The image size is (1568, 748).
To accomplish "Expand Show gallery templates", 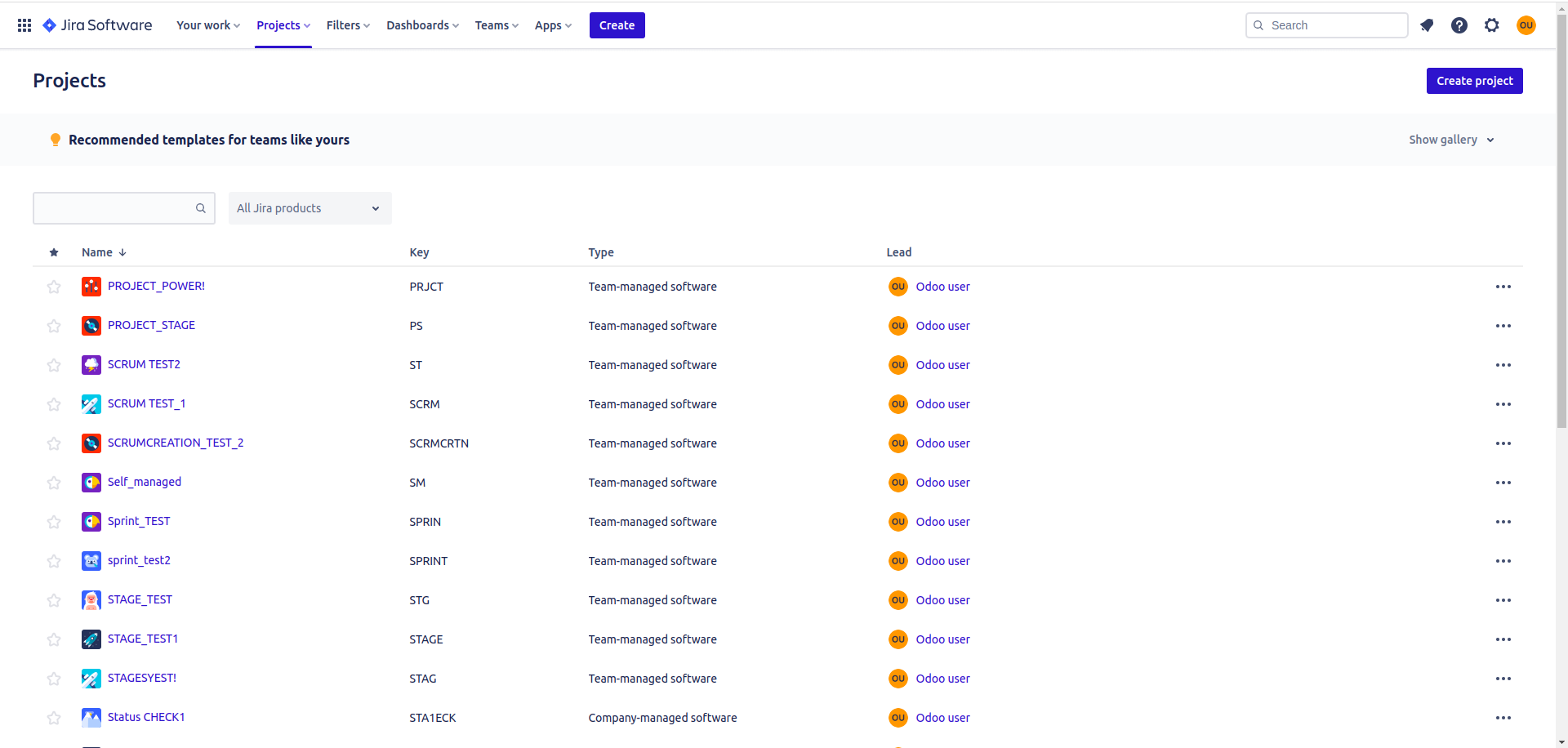I will (1451, 140).
